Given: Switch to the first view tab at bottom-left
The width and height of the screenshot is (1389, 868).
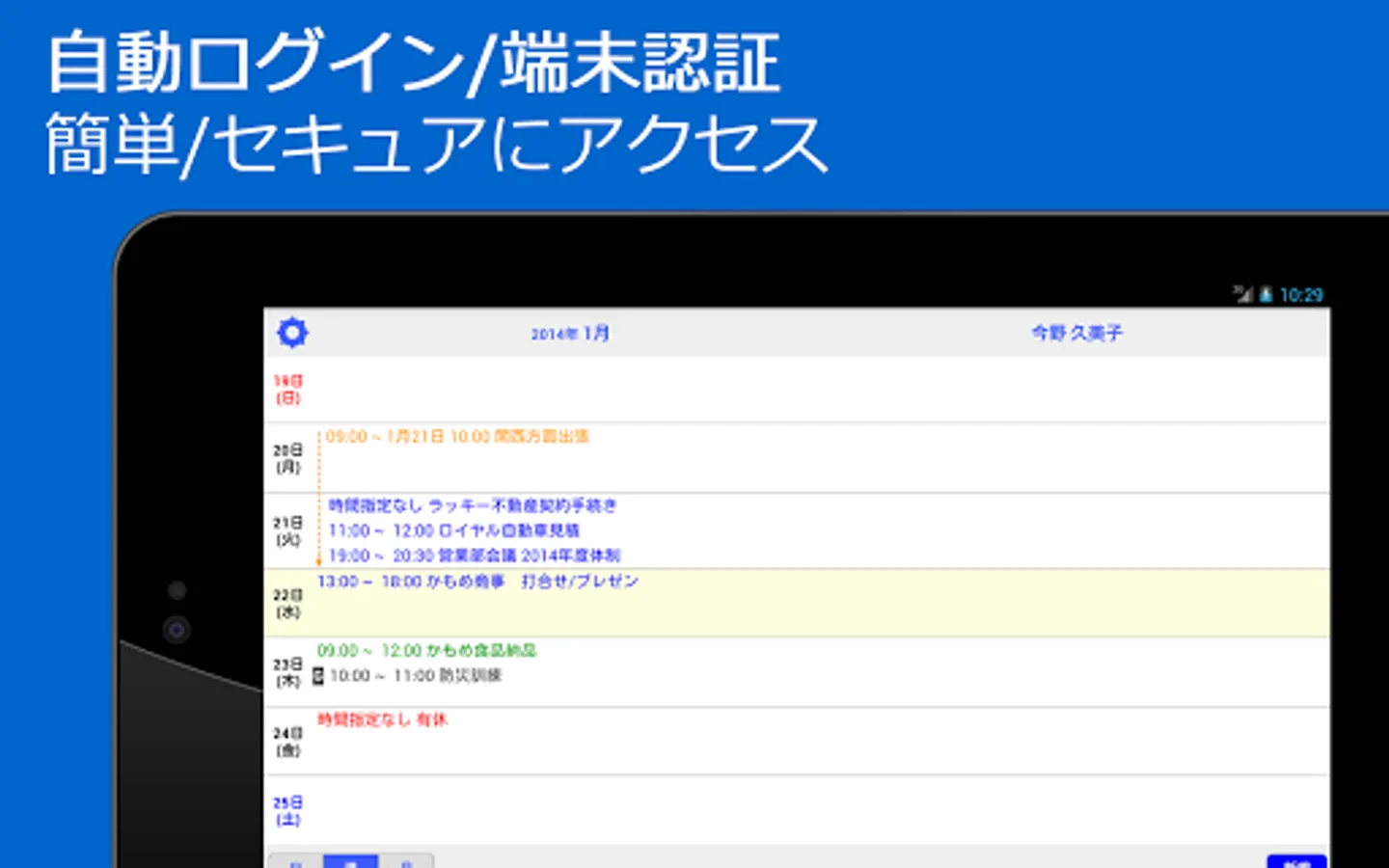Looking at the screenshot, I should pyautogui.click(x=295, y=861).
